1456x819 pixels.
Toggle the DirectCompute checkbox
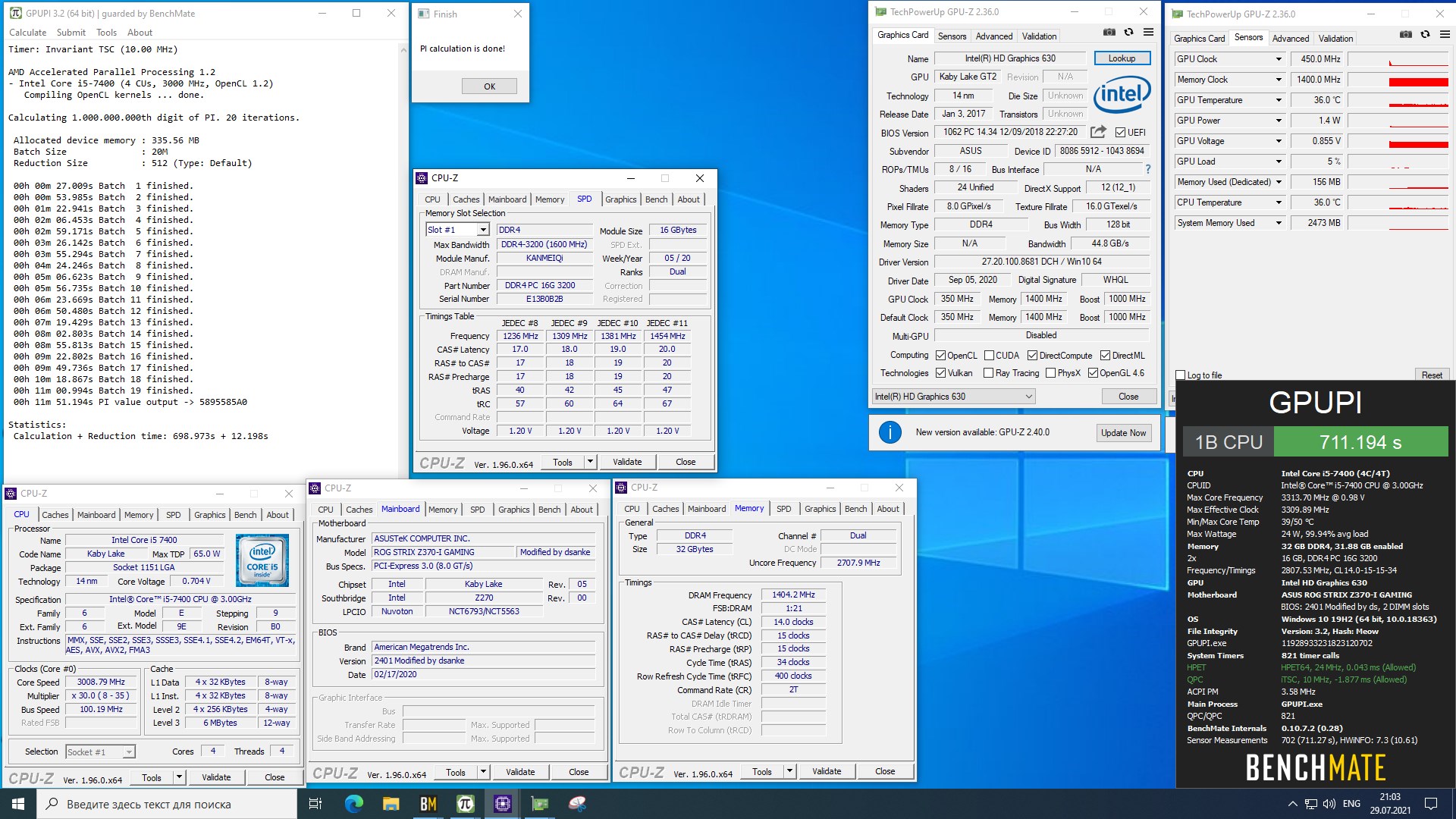(1032, 356)
